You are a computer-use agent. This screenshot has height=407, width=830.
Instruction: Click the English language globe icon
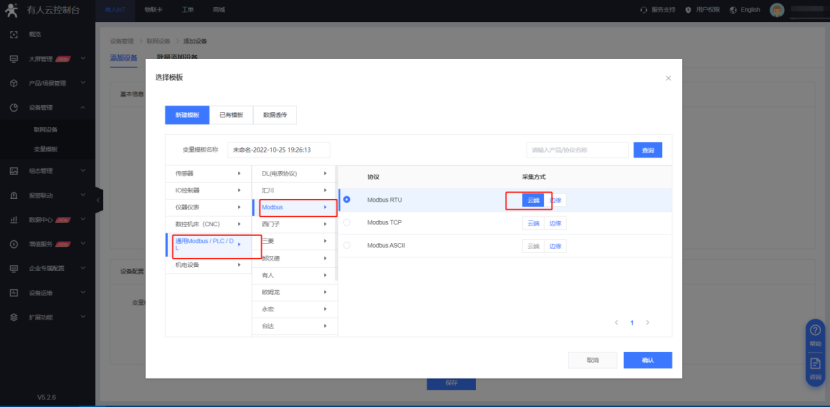tap(733, 9)
